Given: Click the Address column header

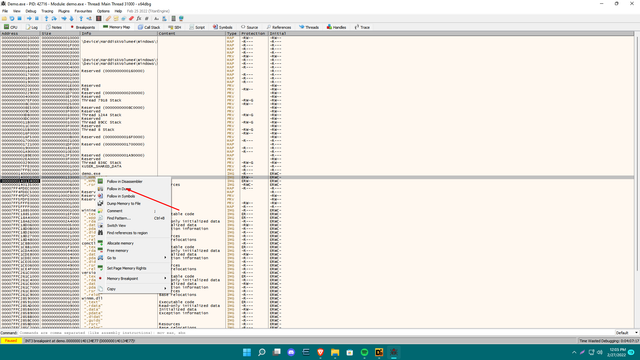Looking at the screenshot, I should coord(20,33).
